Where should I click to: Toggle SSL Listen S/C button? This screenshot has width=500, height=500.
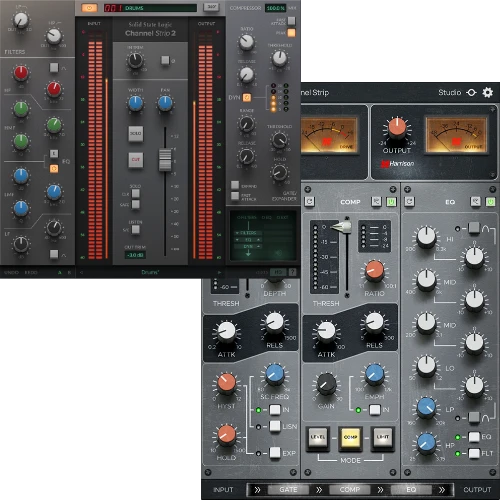pos(136,229)
